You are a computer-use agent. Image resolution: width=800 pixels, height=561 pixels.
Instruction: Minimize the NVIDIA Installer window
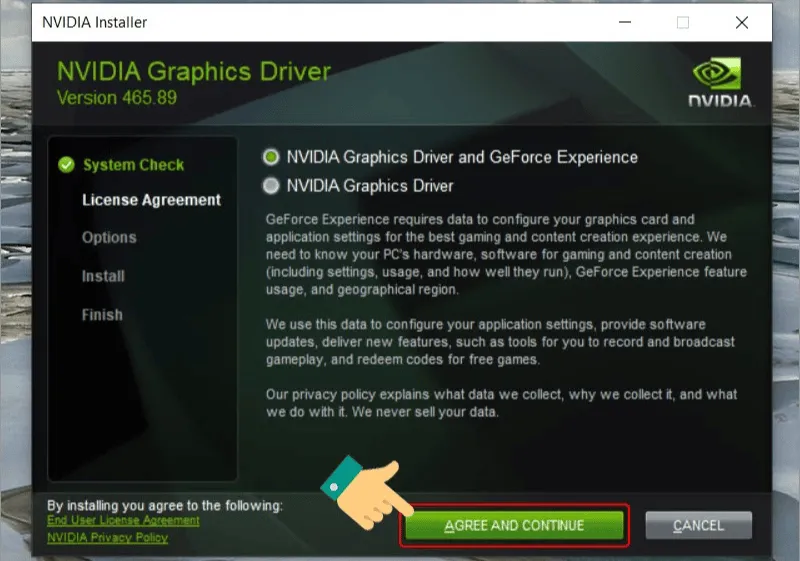point(627,22)
